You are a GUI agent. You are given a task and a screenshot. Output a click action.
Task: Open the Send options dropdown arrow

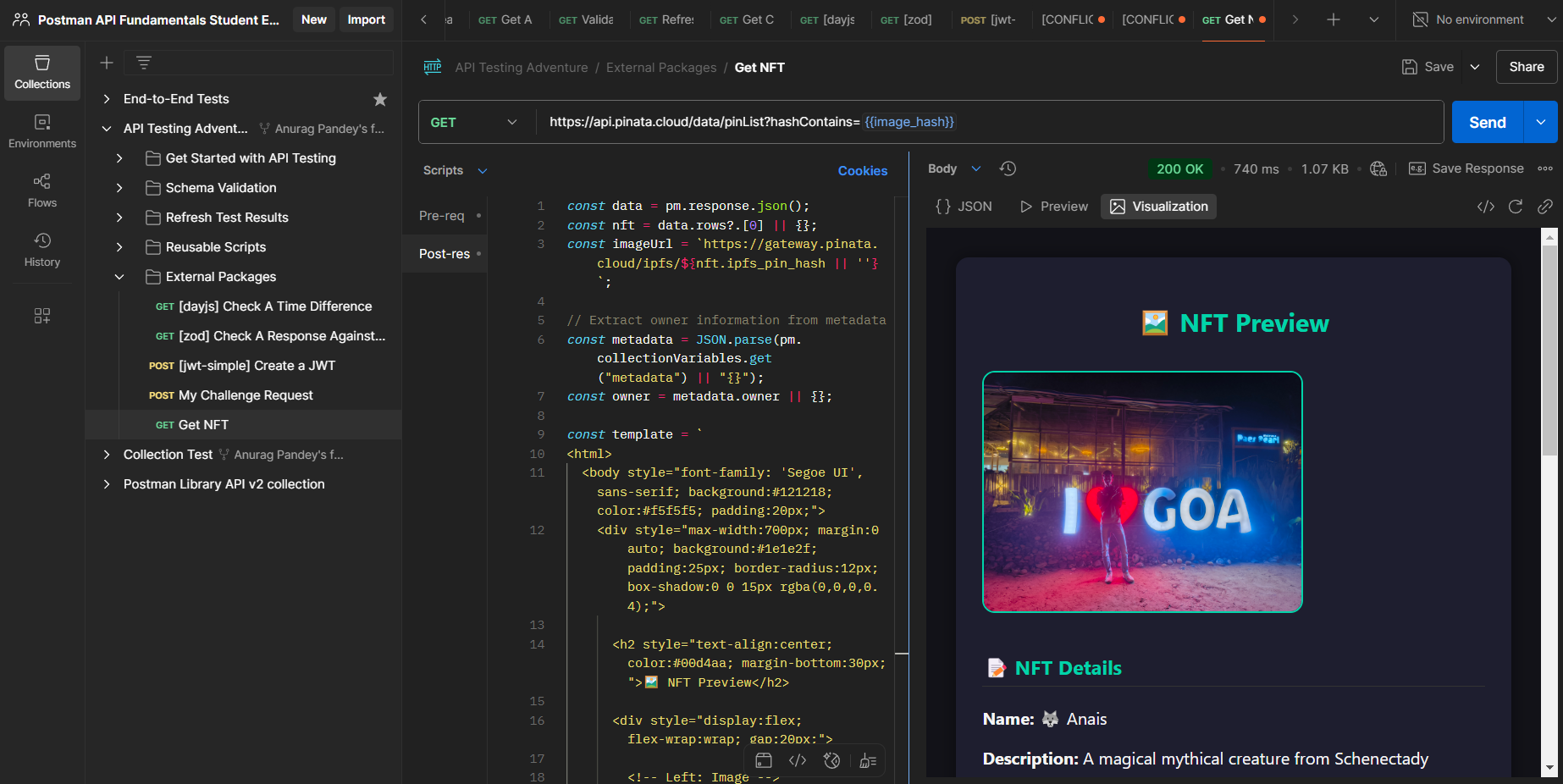[1541, 122]
